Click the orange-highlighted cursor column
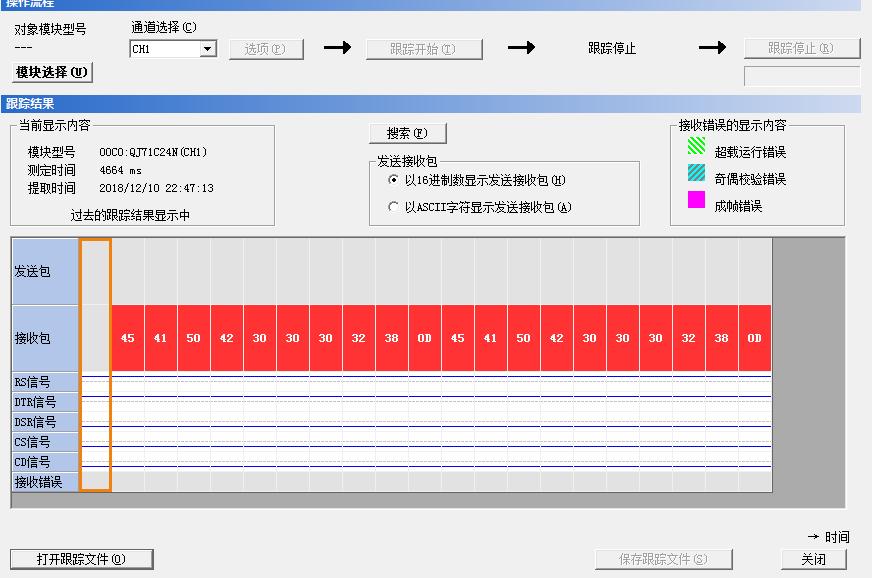 click(x=95, y=365)
